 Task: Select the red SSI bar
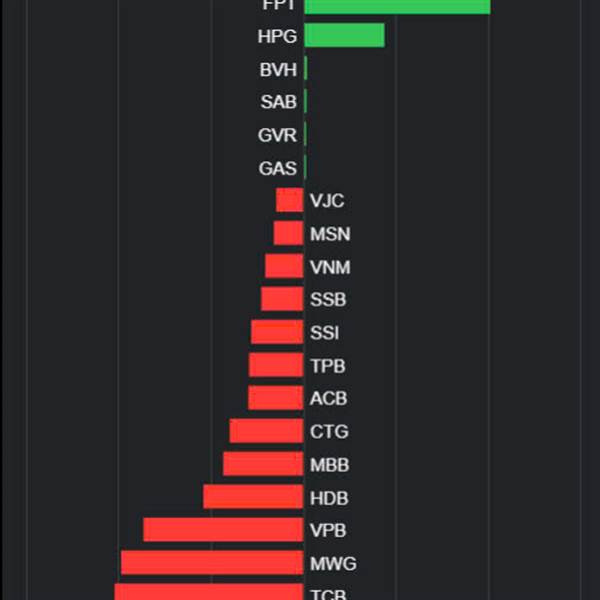click(x=278, y=332)
